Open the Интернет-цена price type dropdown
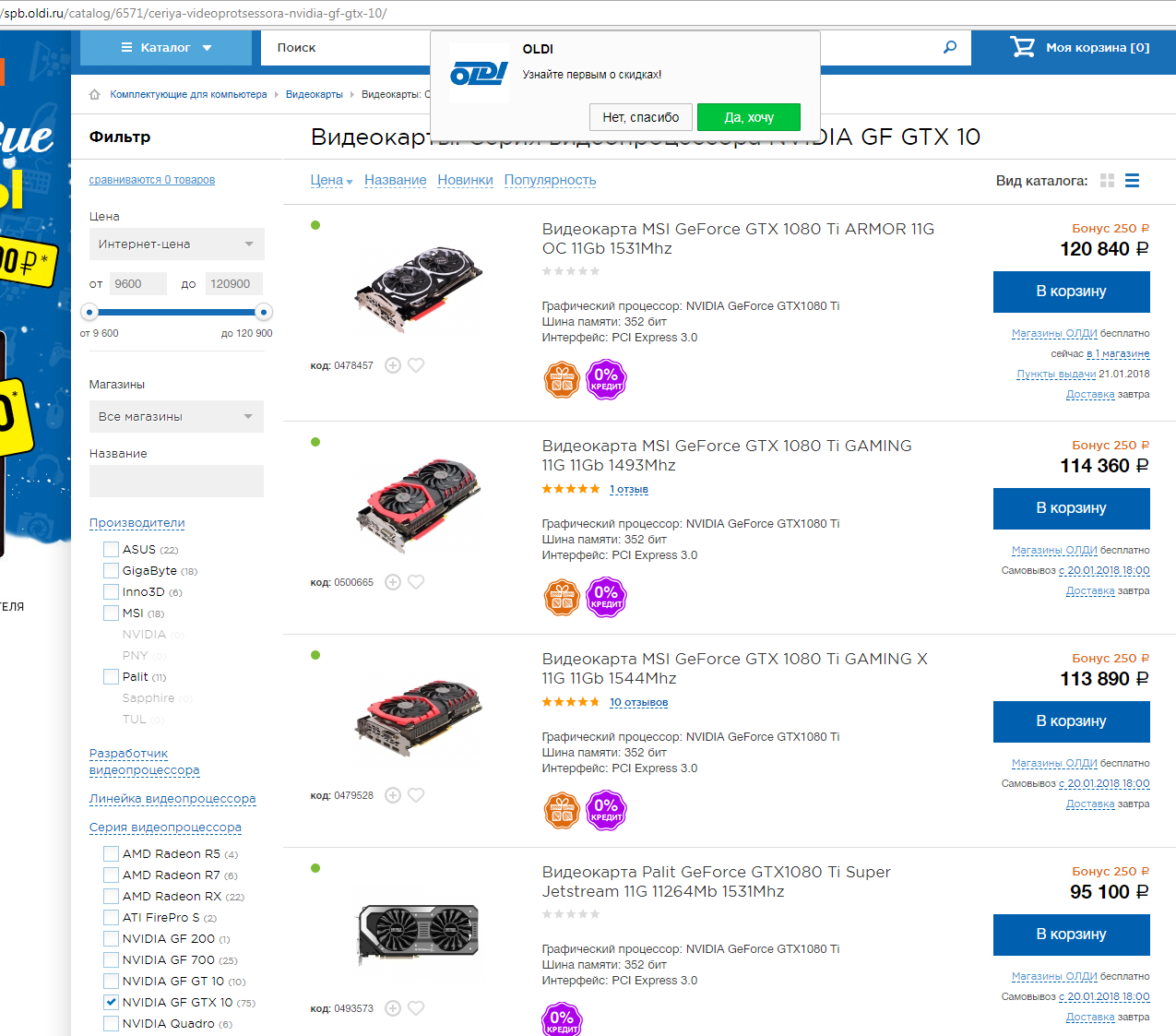 (177, 244)
